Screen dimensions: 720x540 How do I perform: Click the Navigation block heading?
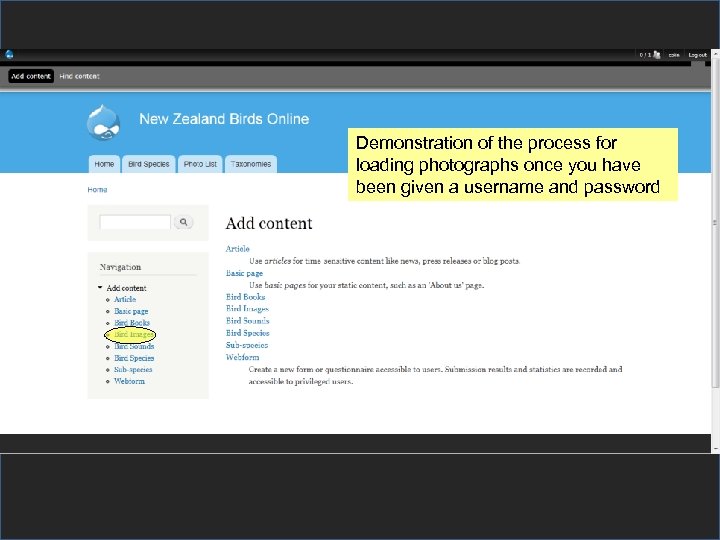[120, 267]
